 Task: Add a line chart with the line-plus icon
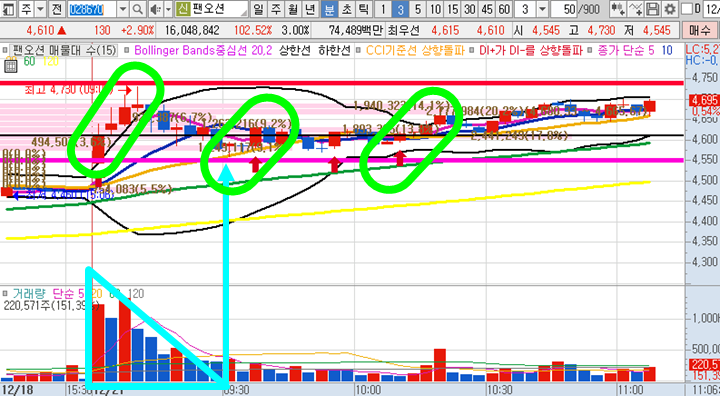[x=635, y=9]
